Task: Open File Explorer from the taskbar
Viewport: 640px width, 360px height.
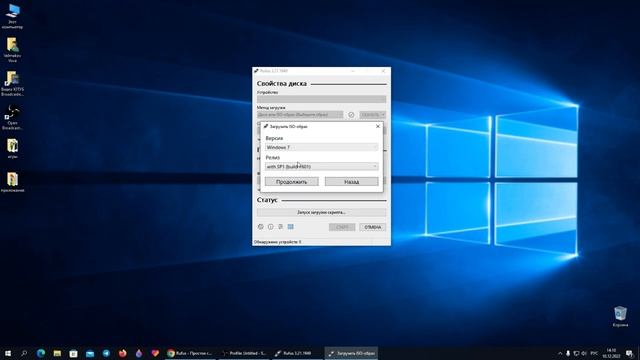Action: (57, 353)
